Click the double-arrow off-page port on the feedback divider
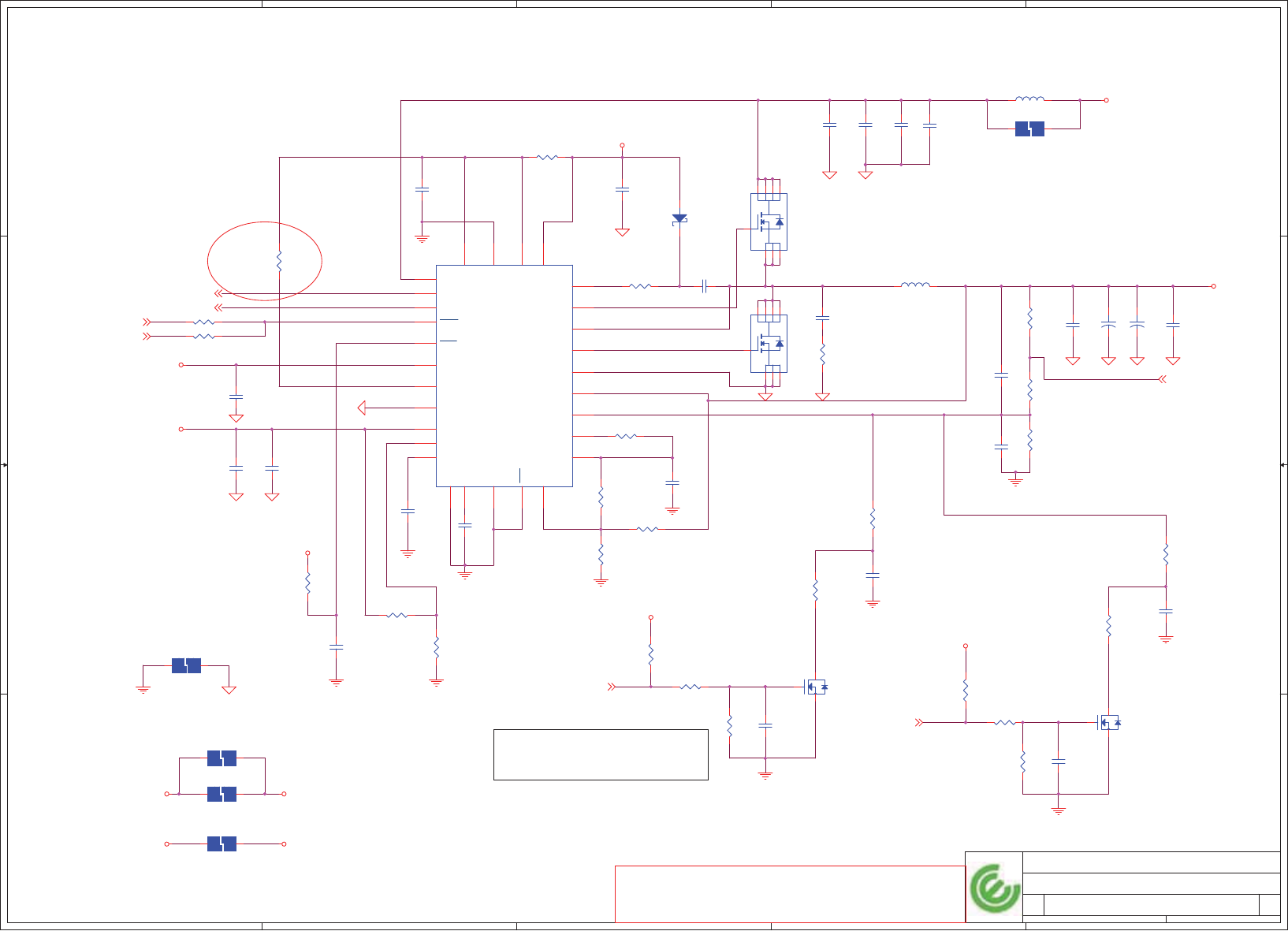 pos(1162,379)
